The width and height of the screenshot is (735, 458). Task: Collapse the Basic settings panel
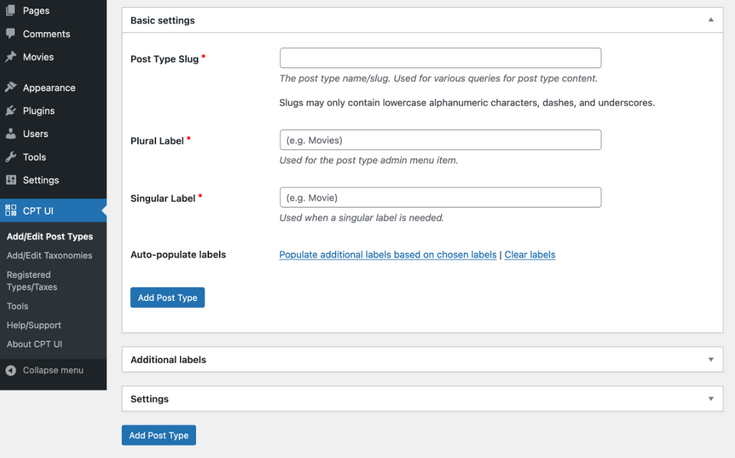(x=711, y=20)
